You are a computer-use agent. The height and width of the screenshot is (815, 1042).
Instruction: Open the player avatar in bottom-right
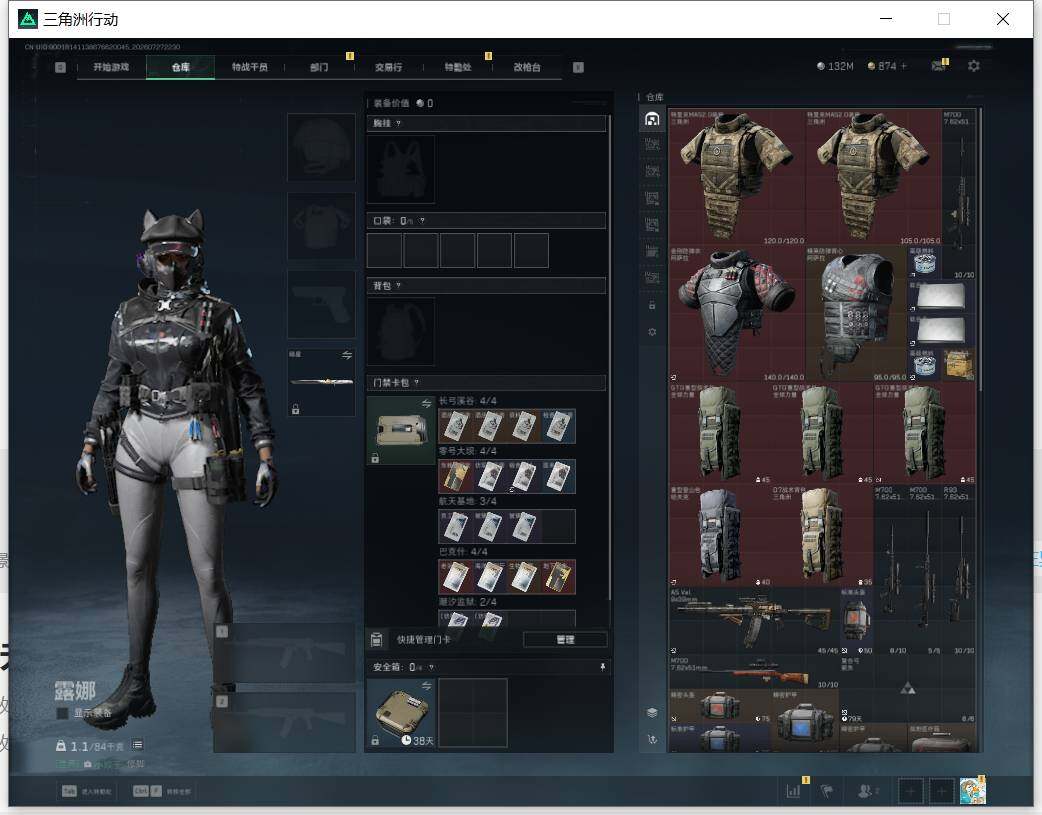(972, 791)
